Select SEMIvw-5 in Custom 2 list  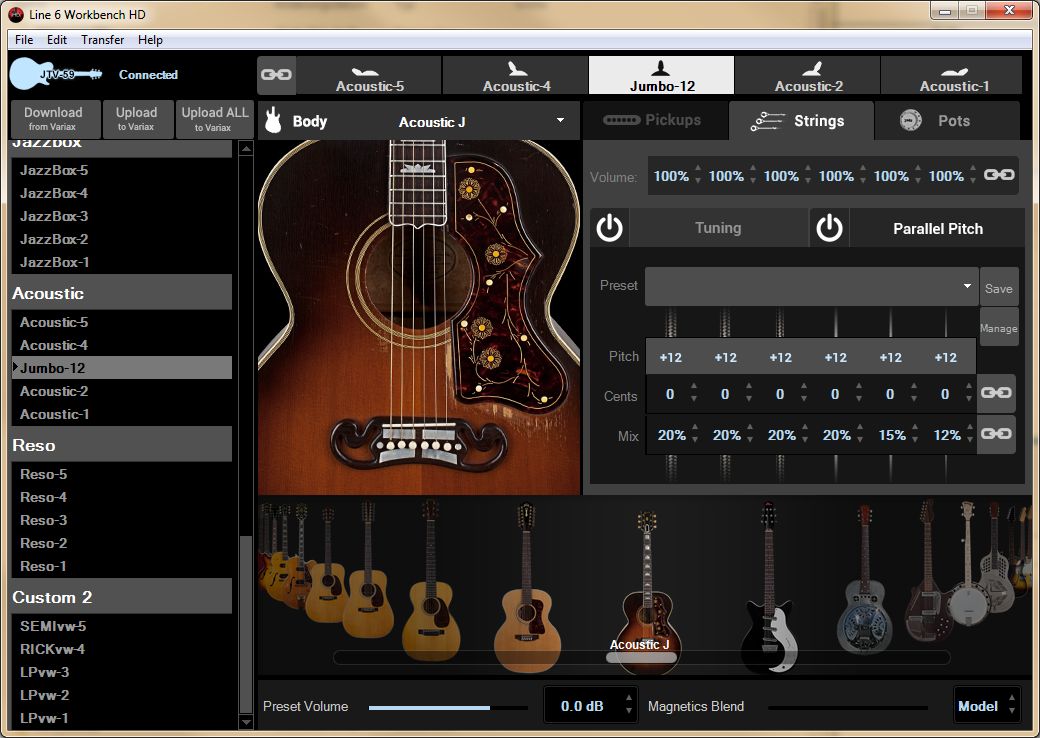[122, 626]
